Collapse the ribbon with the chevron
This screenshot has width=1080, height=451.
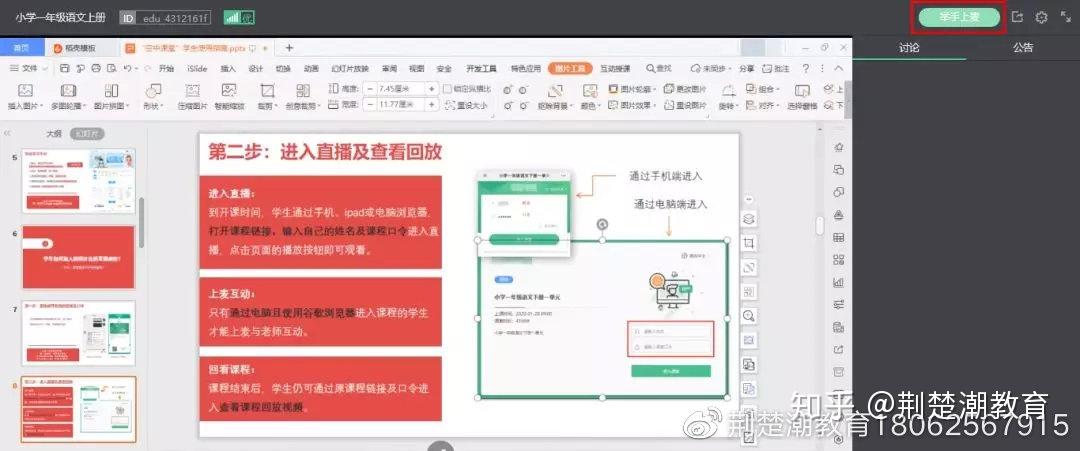pos(838,68)
